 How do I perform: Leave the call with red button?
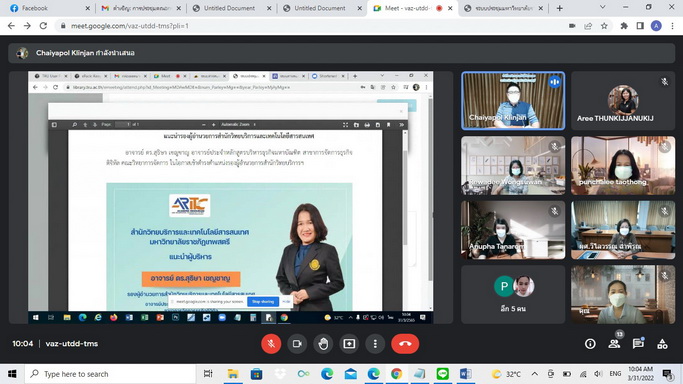pos(405,344)
